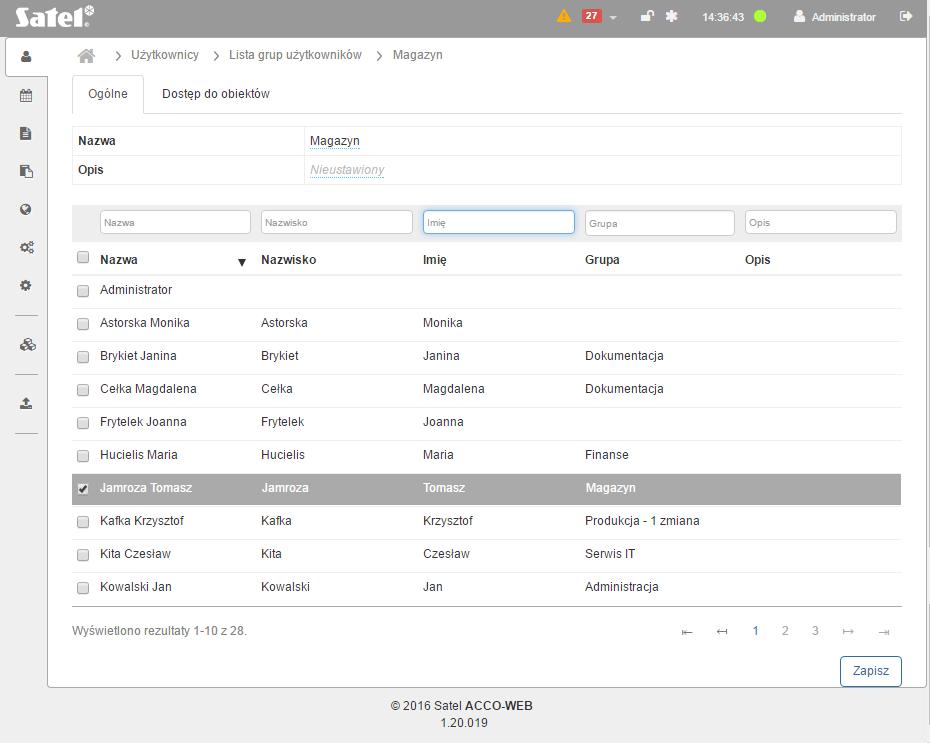Open the upload sidebar icon
The image size is (930, 743).
(26, 404)
